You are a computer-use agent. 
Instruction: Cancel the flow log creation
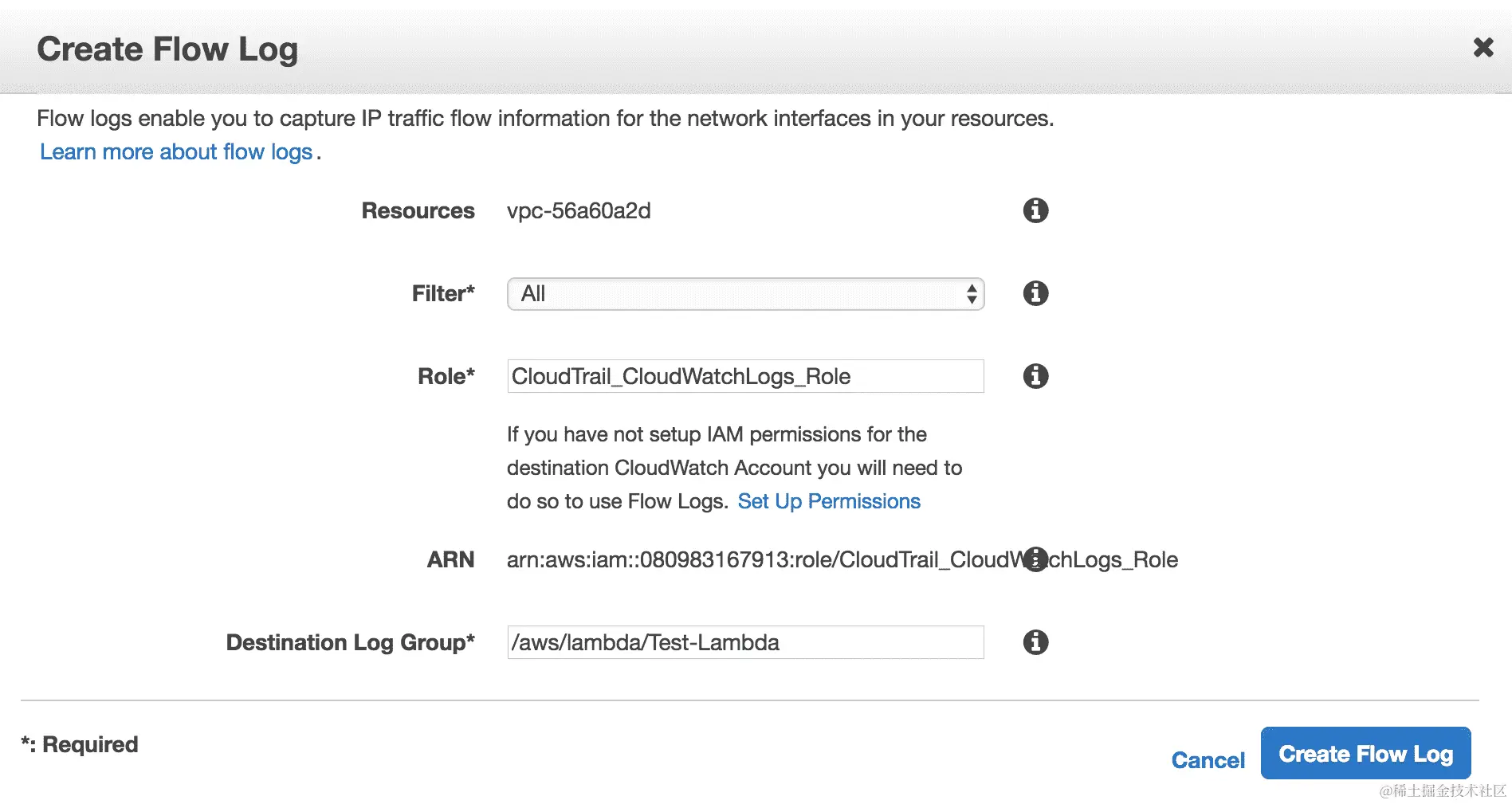(x=1208, y=760)
